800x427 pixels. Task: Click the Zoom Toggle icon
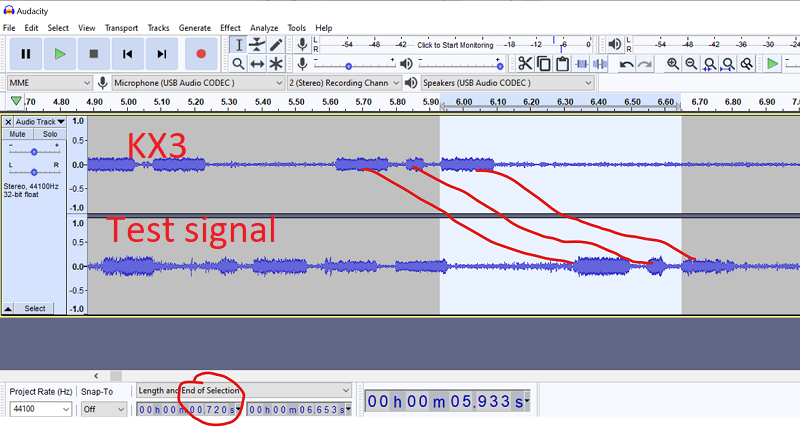(x=747, y=64)
